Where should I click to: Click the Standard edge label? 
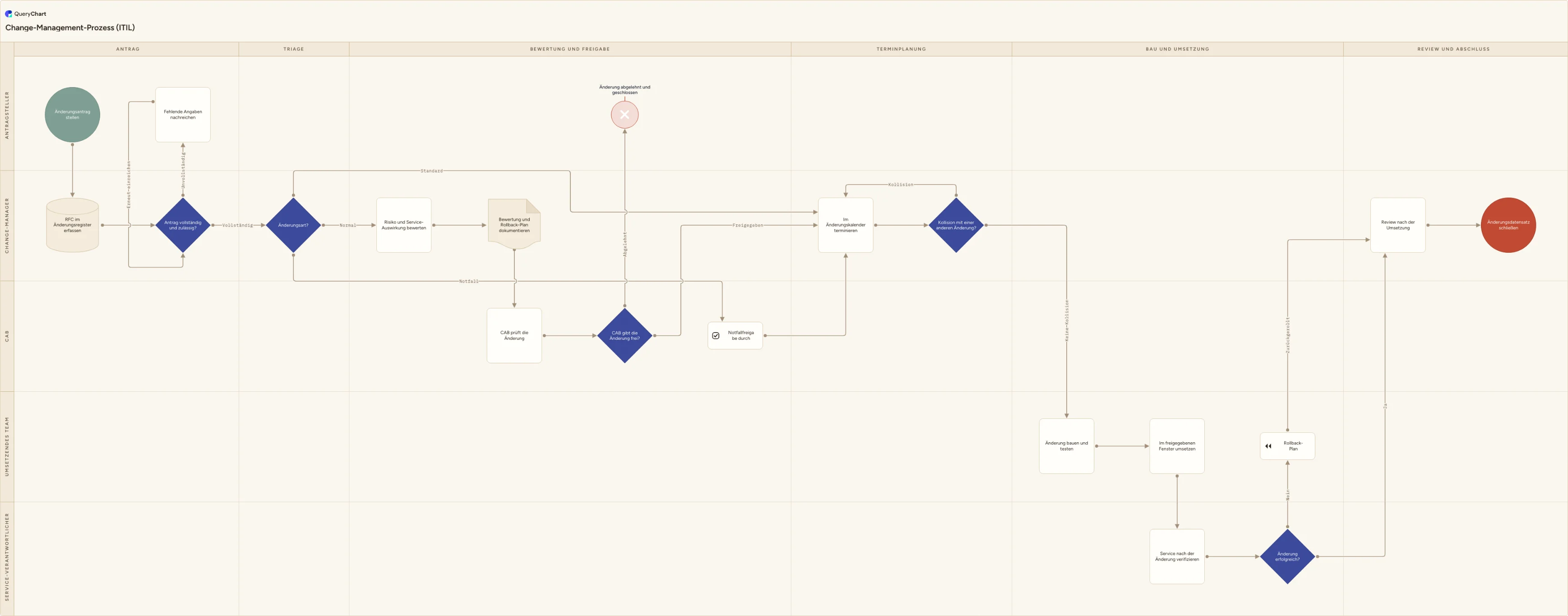pyautogui.click(x=431, y=171)
